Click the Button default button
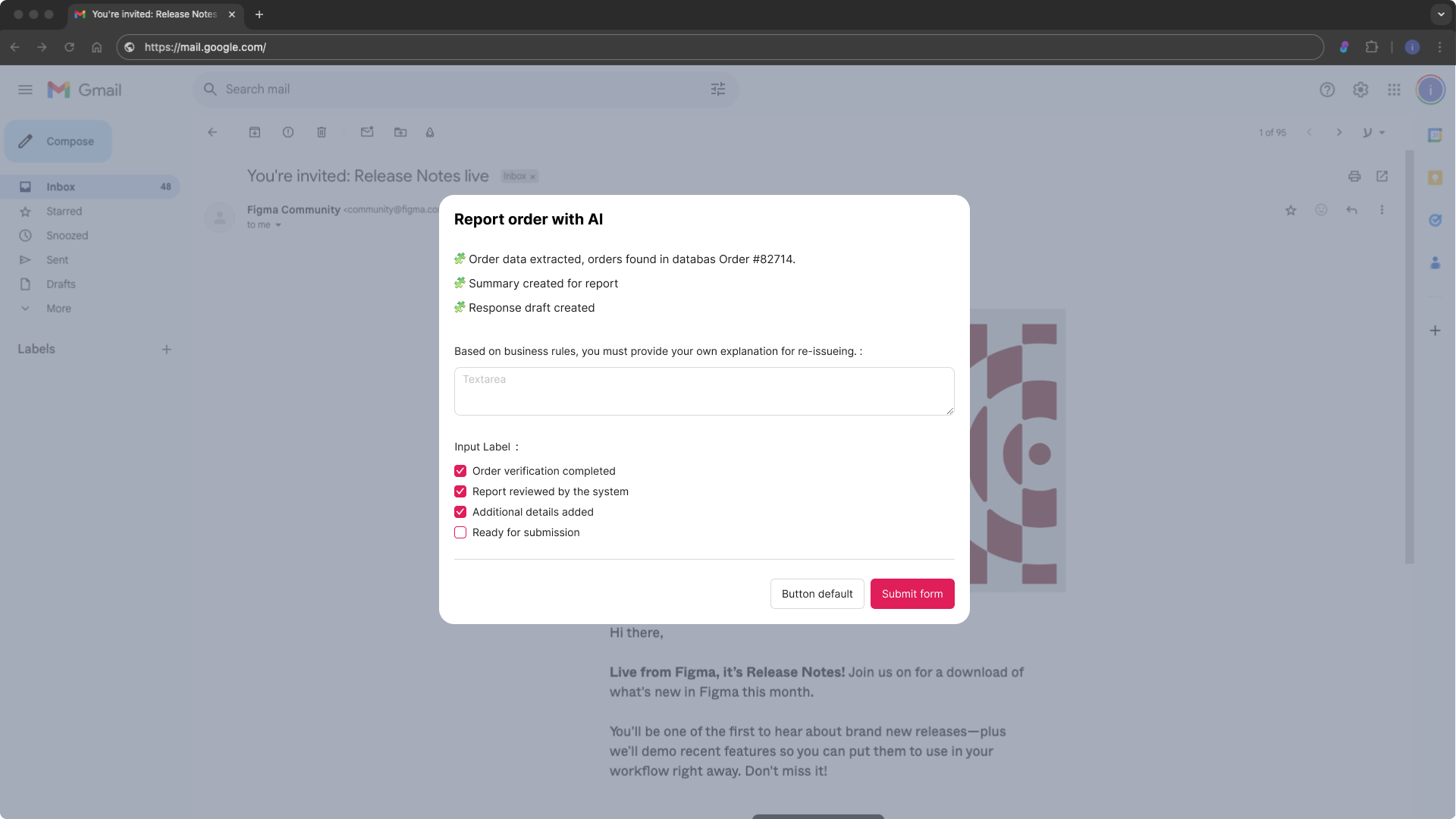 (817, 594)
